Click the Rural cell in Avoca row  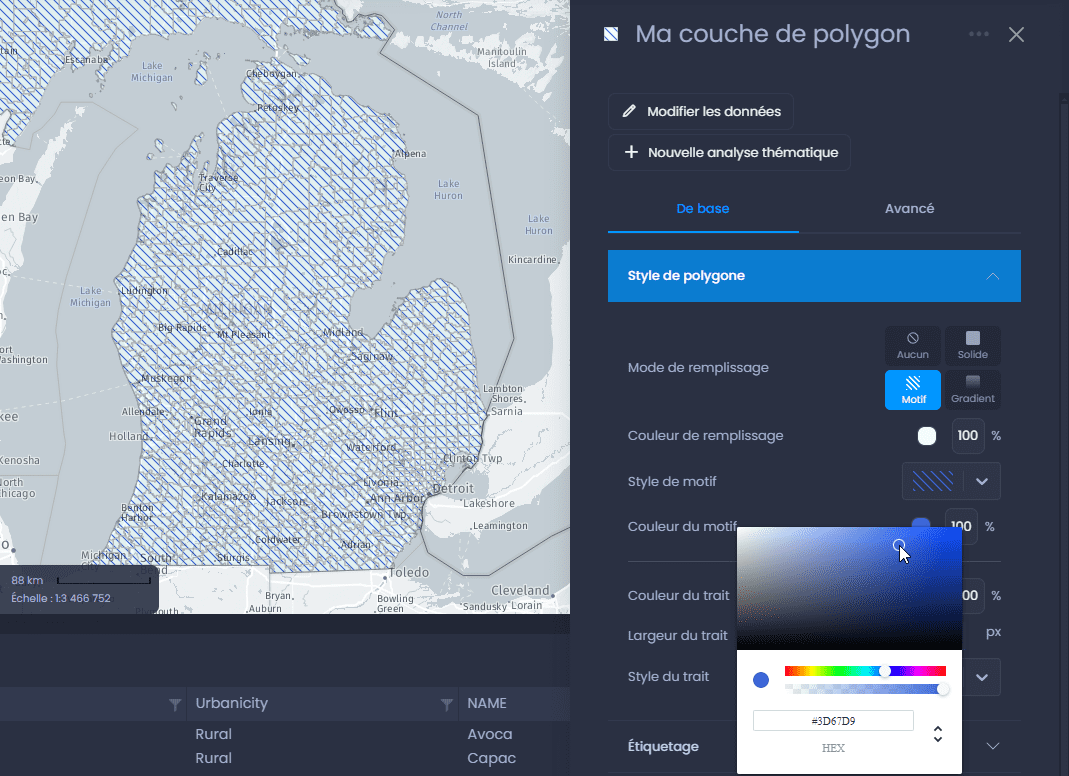tap(213, 734)
